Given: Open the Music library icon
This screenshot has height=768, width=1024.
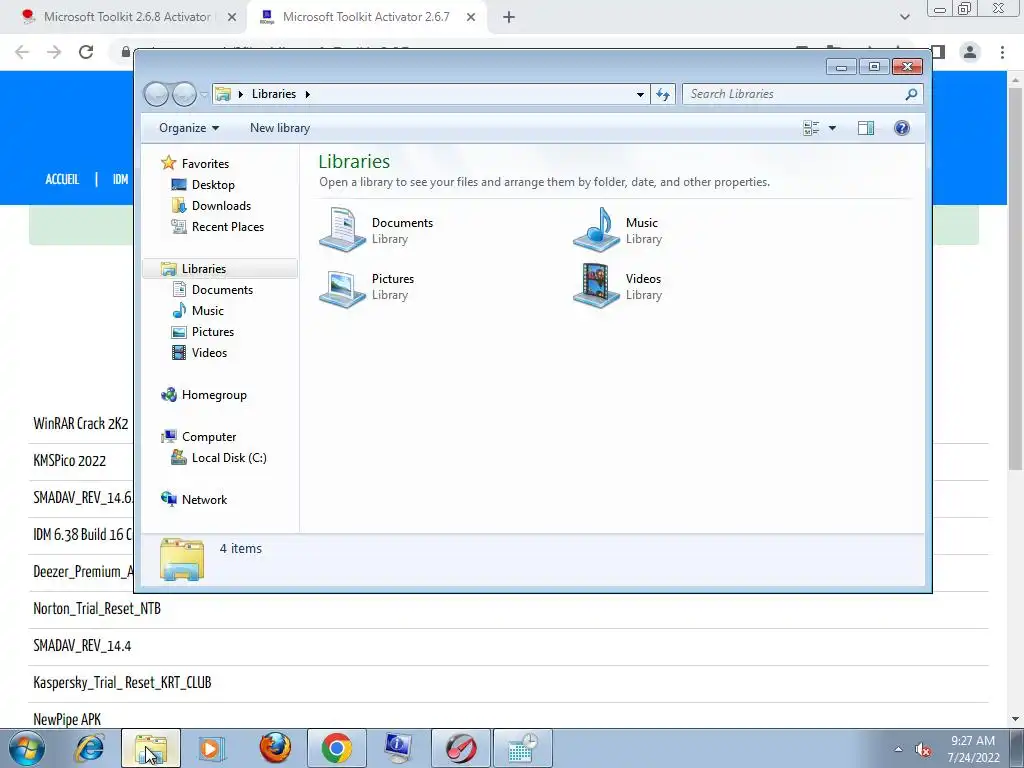Looking at the screenshot, I should (596, 230).
